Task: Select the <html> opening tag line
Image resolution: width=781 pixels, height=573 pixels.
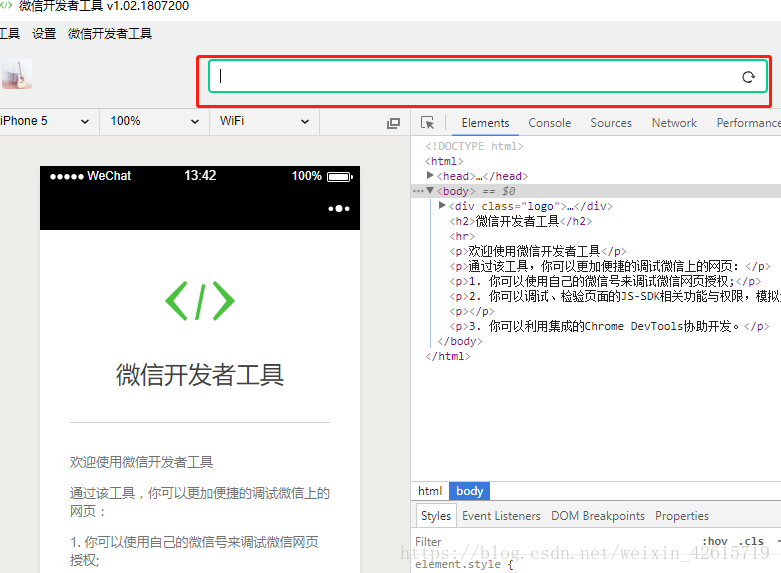Action: pos(444,161)
